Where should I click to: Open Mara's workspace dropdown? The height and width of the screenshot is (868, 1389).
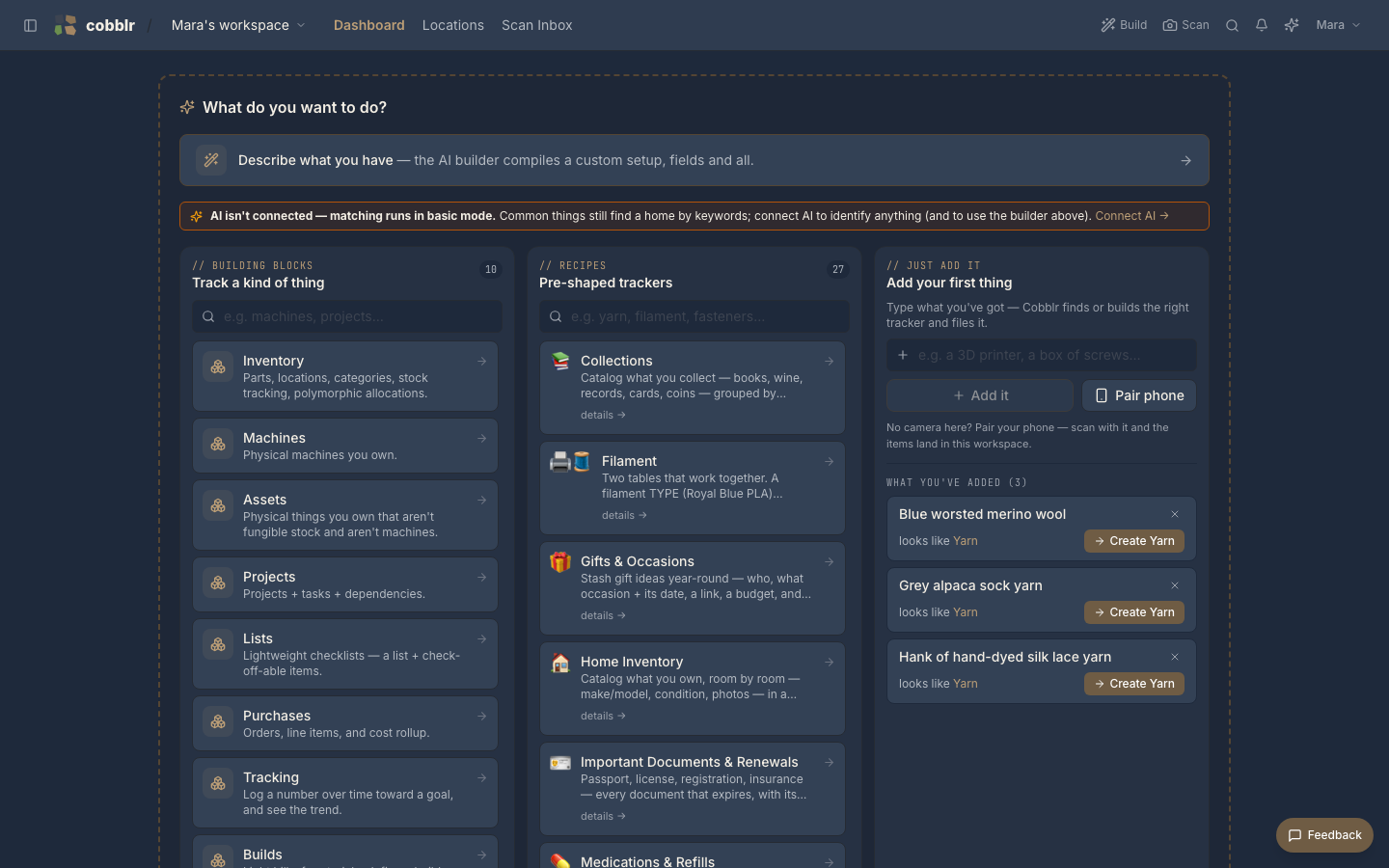pyautogui.click(x=238, y=25)
